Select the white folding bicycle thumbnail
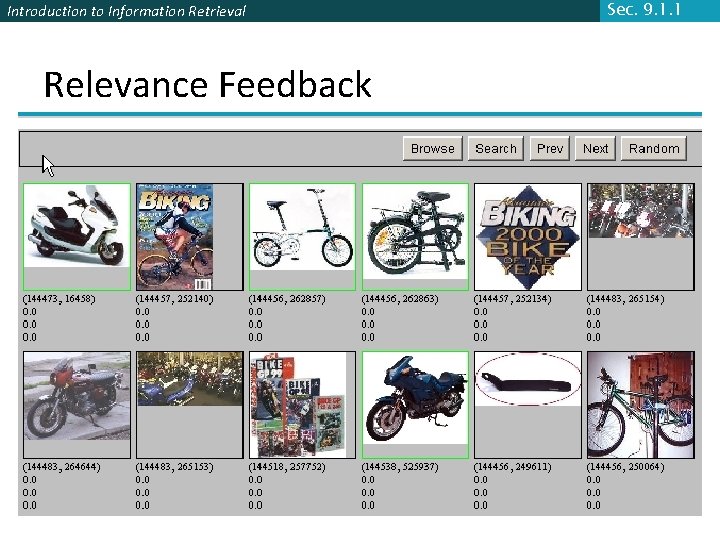This screenshot has height=540, width=720. (x=302, y=237)
